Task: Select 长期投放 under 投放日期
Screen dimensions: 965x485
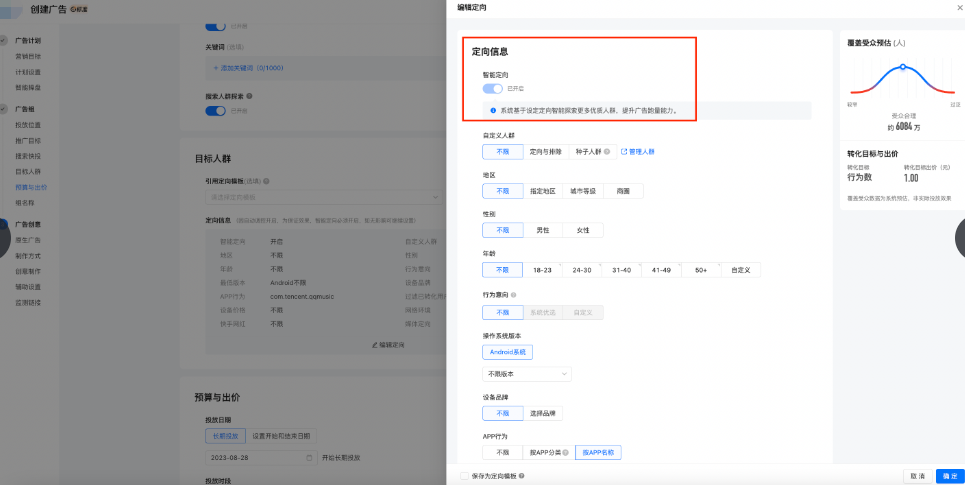Action: (225, 436)
